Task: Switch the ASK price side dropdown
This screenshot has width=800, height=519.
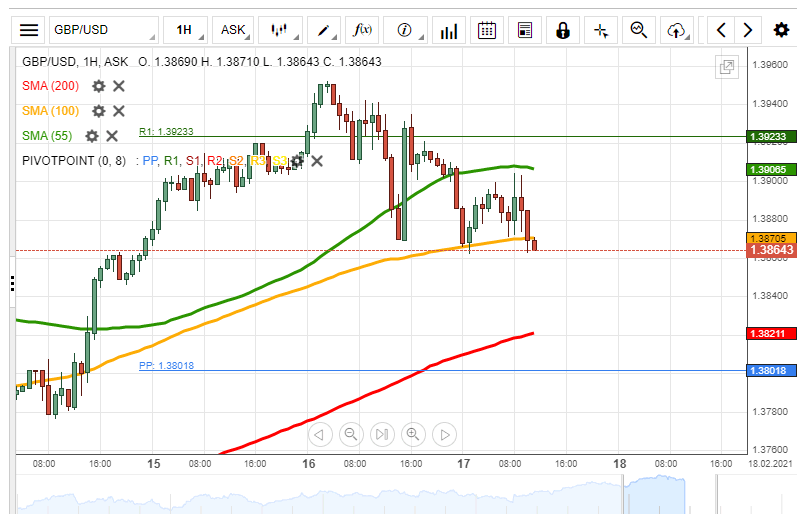Action: pyautogui.click(x=233, y=30)
